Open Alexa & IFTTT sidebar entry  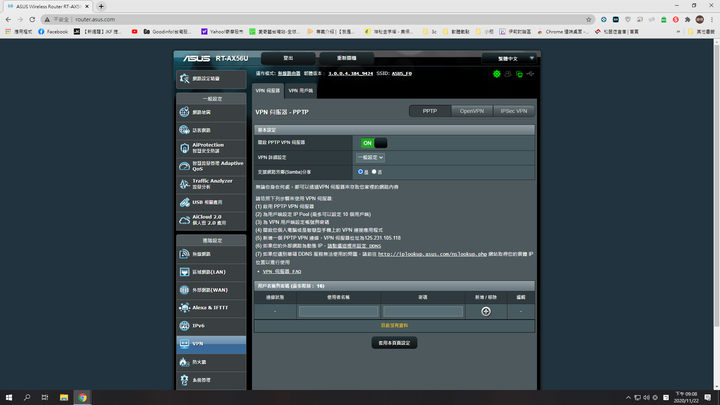click(x=211, y=308)
